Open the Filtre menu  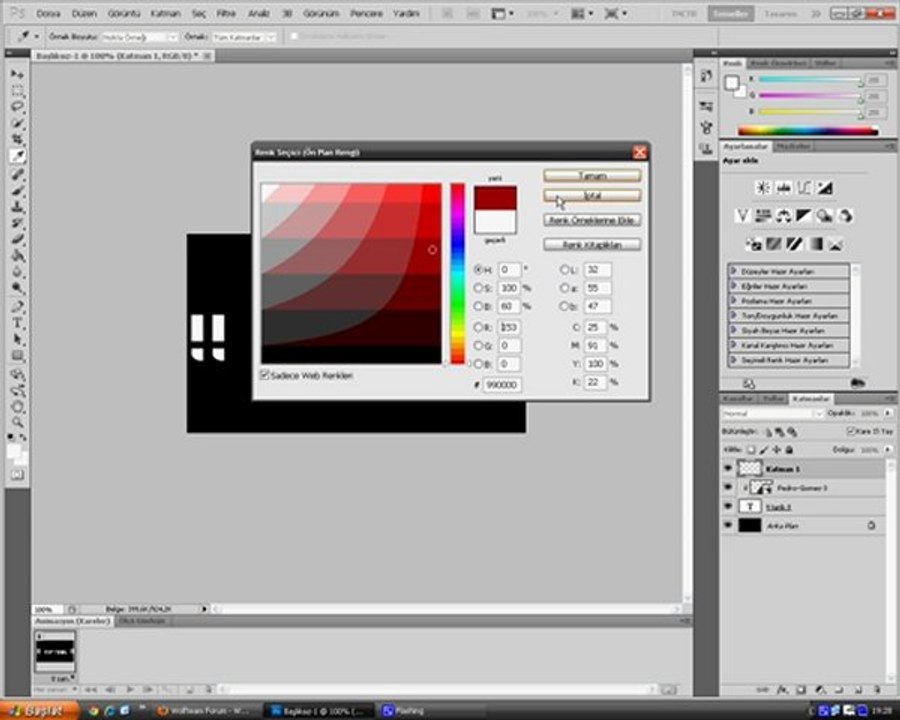point(226,13)
